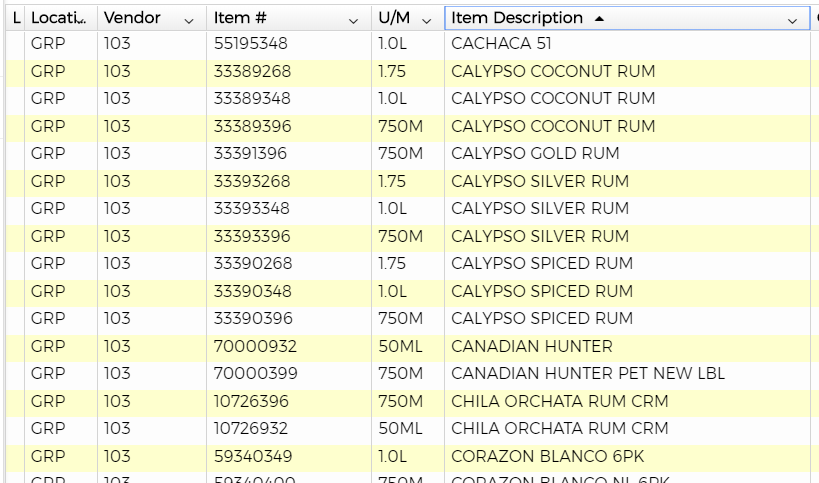Click GRP location in row 59340349
The height and width of the screenshot is (483, 819).
48,455
